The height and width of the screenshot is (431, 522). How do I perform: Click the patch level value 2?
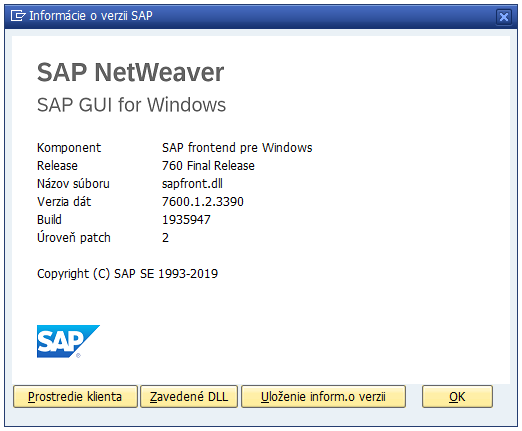pos(165,238)
